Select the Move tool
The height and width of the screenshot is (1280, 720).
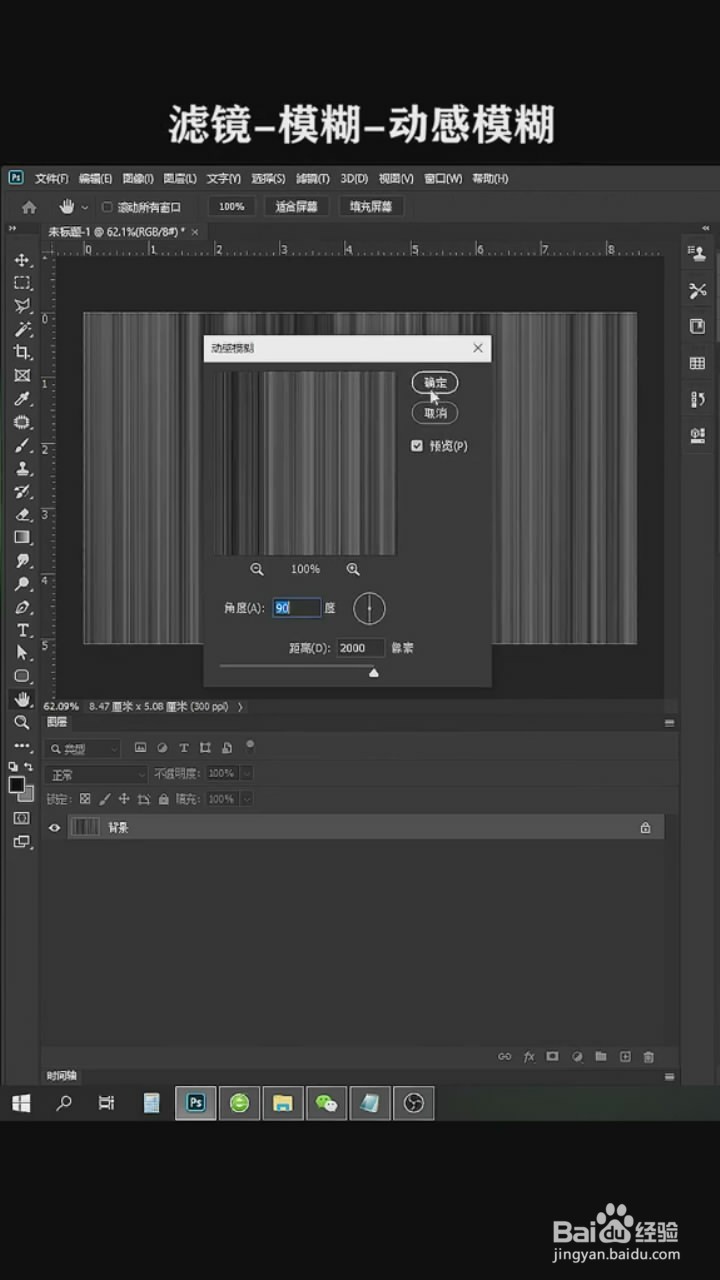pos(22,260)
